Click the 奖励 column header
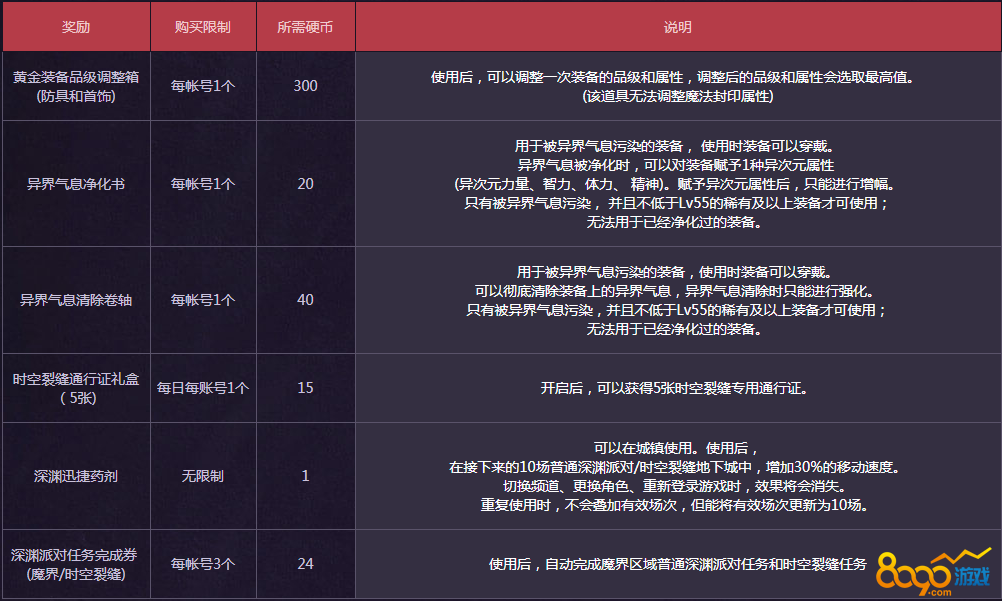The image size is (1002, 601). click(76, 27)
